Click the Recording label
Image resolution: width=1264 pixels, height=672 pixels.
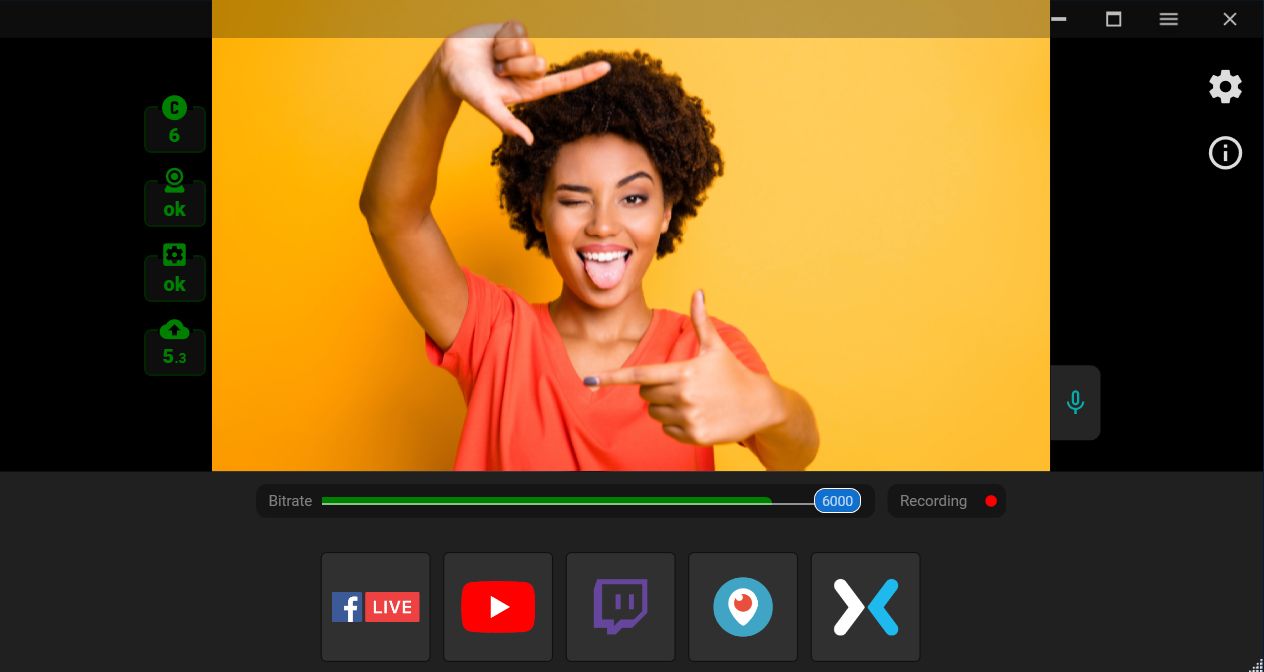[933, 500]
